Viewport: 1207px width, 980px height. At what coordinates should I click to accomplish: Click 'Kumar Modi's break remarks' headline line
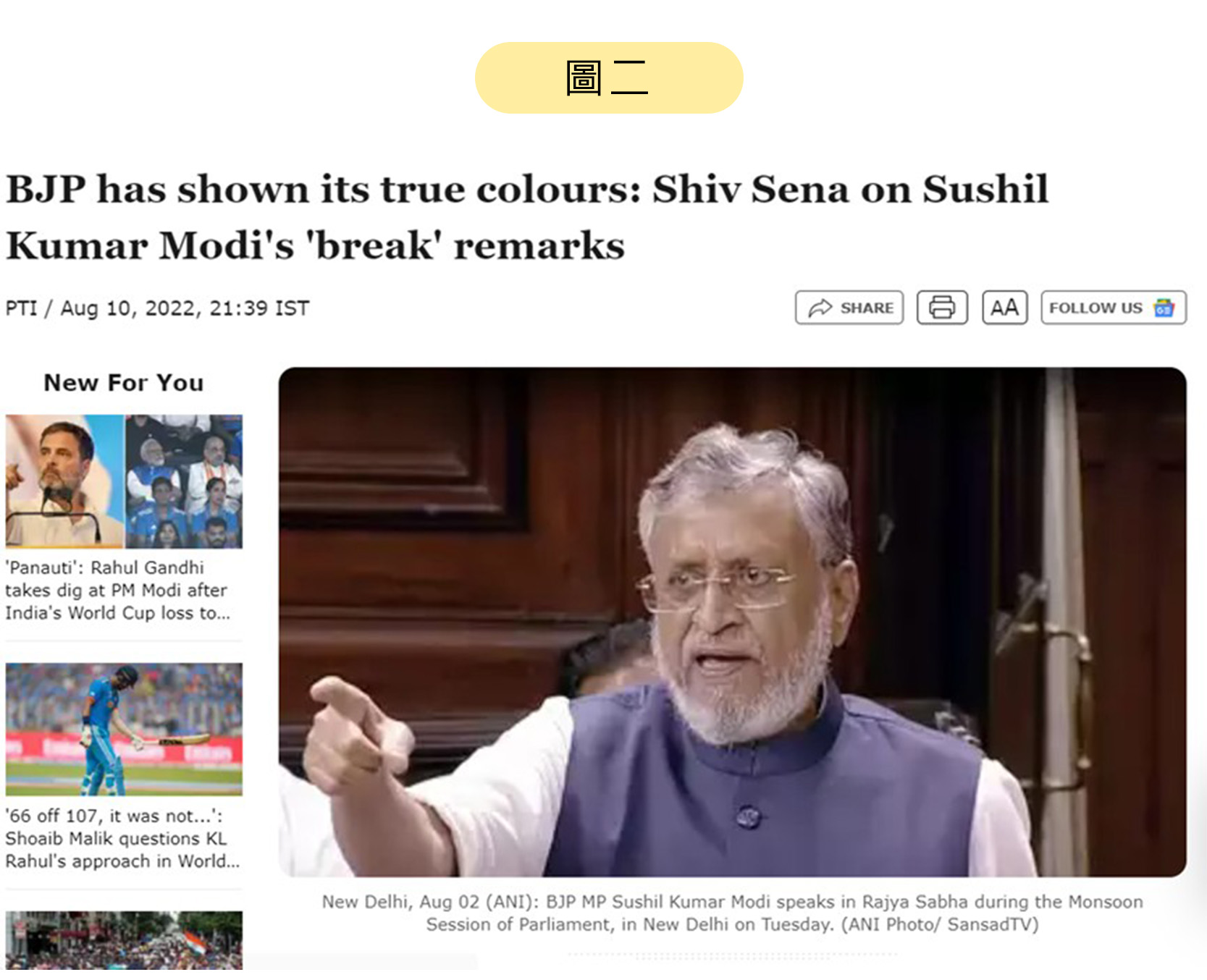[x=315, y=245]
